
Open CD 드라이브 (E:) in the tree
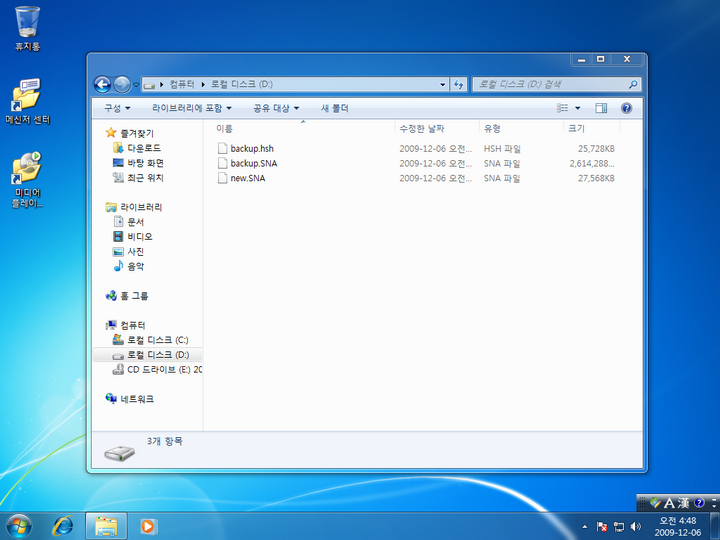tap(164, 369)
